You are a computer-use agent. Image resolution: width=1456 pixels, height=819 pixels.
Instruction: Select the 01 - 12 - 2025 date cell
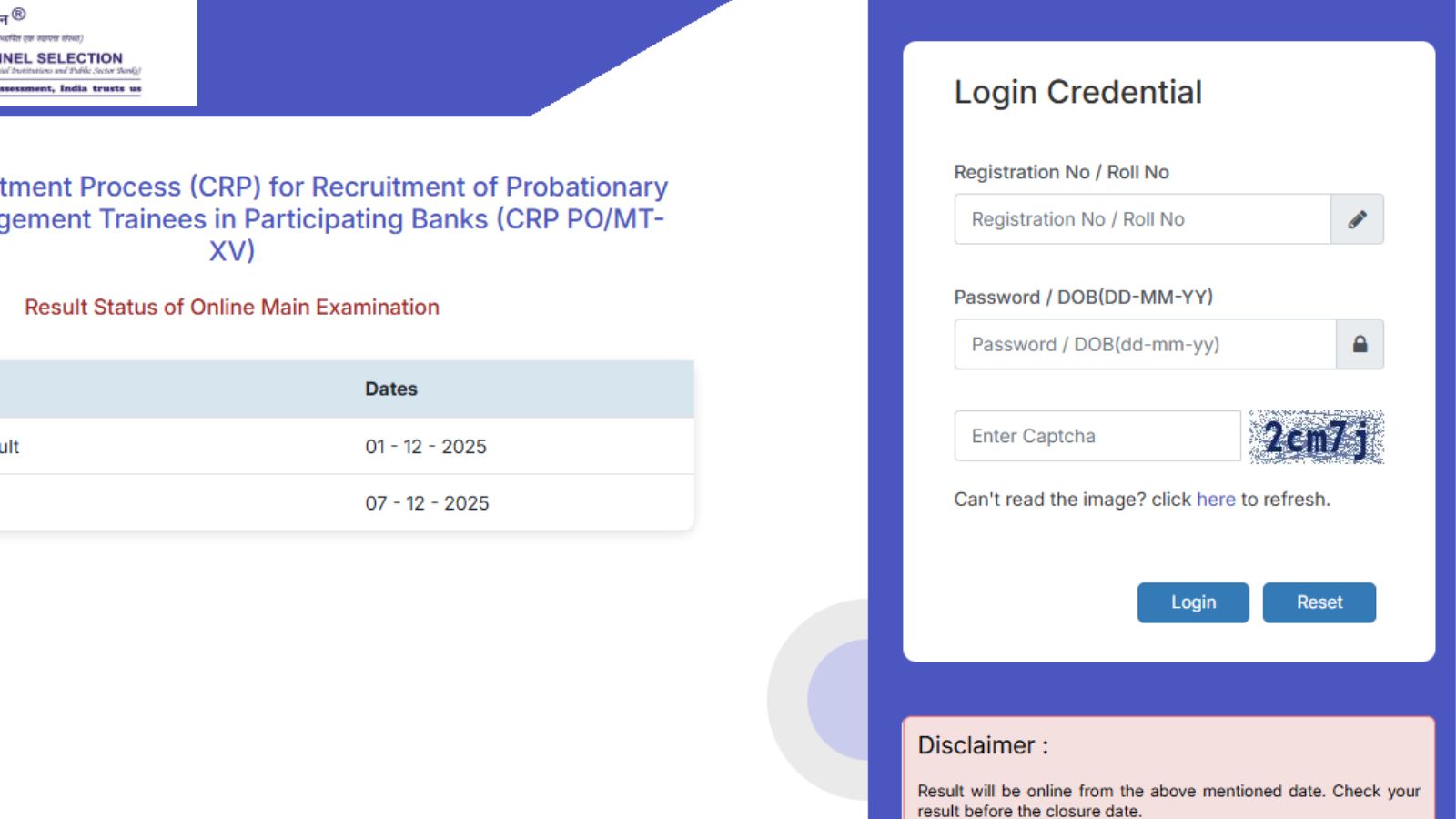[426, 447]
